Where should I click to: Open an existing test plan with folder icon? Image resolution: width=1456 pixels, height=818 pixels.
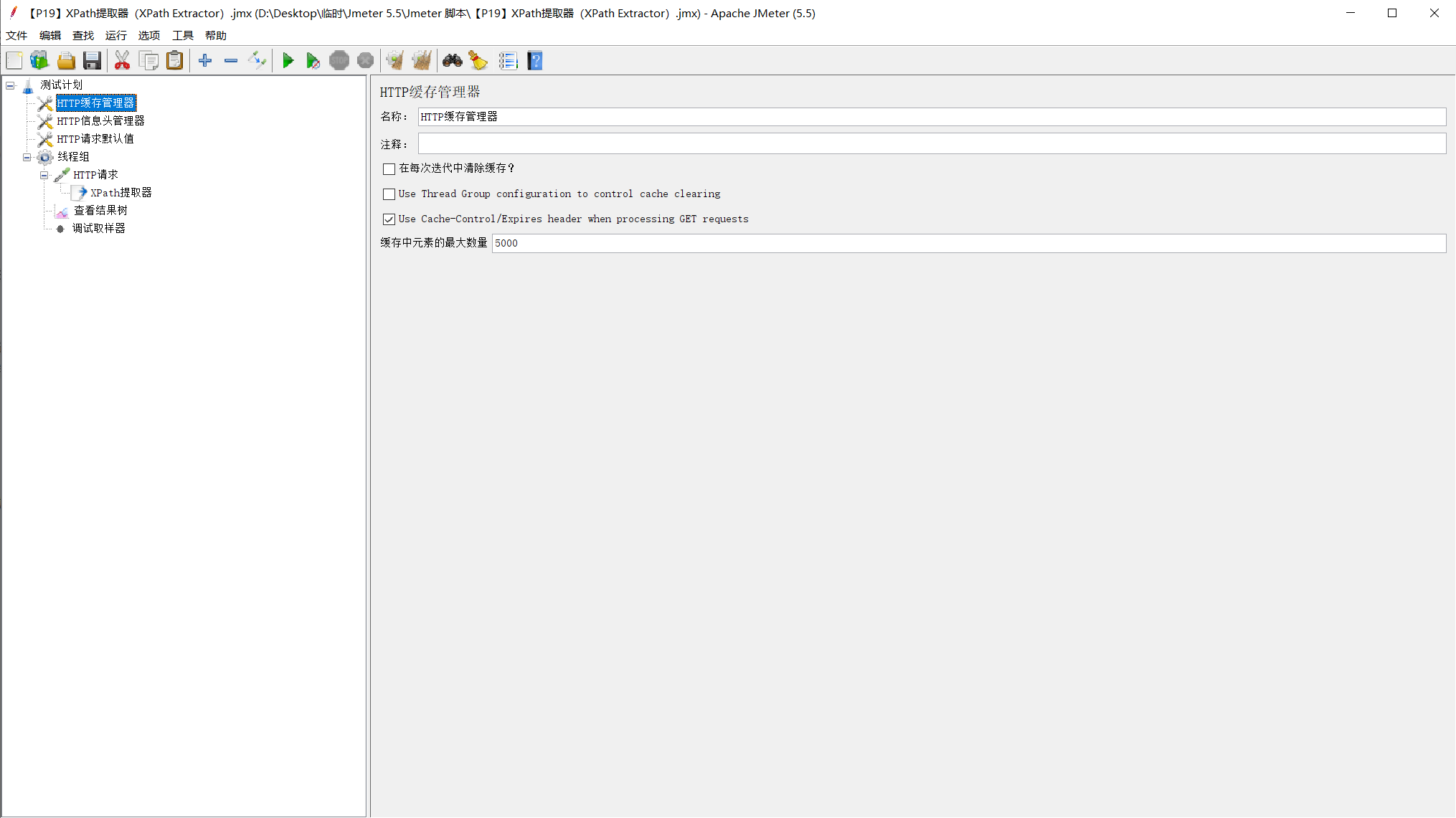coord(65,60)
